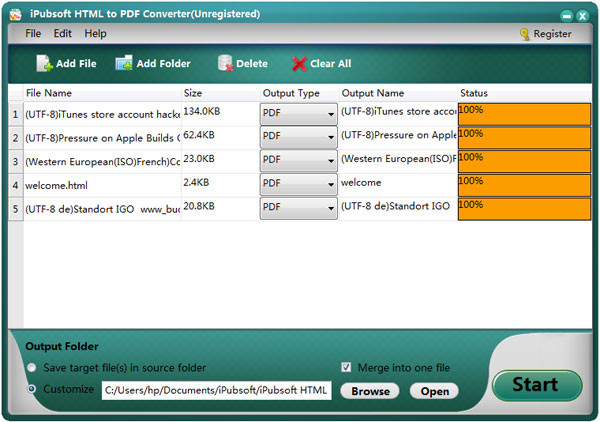This screenshot has width=600, height=422.
Task: Click the Browse button
Action: click(x=370, y=391)
